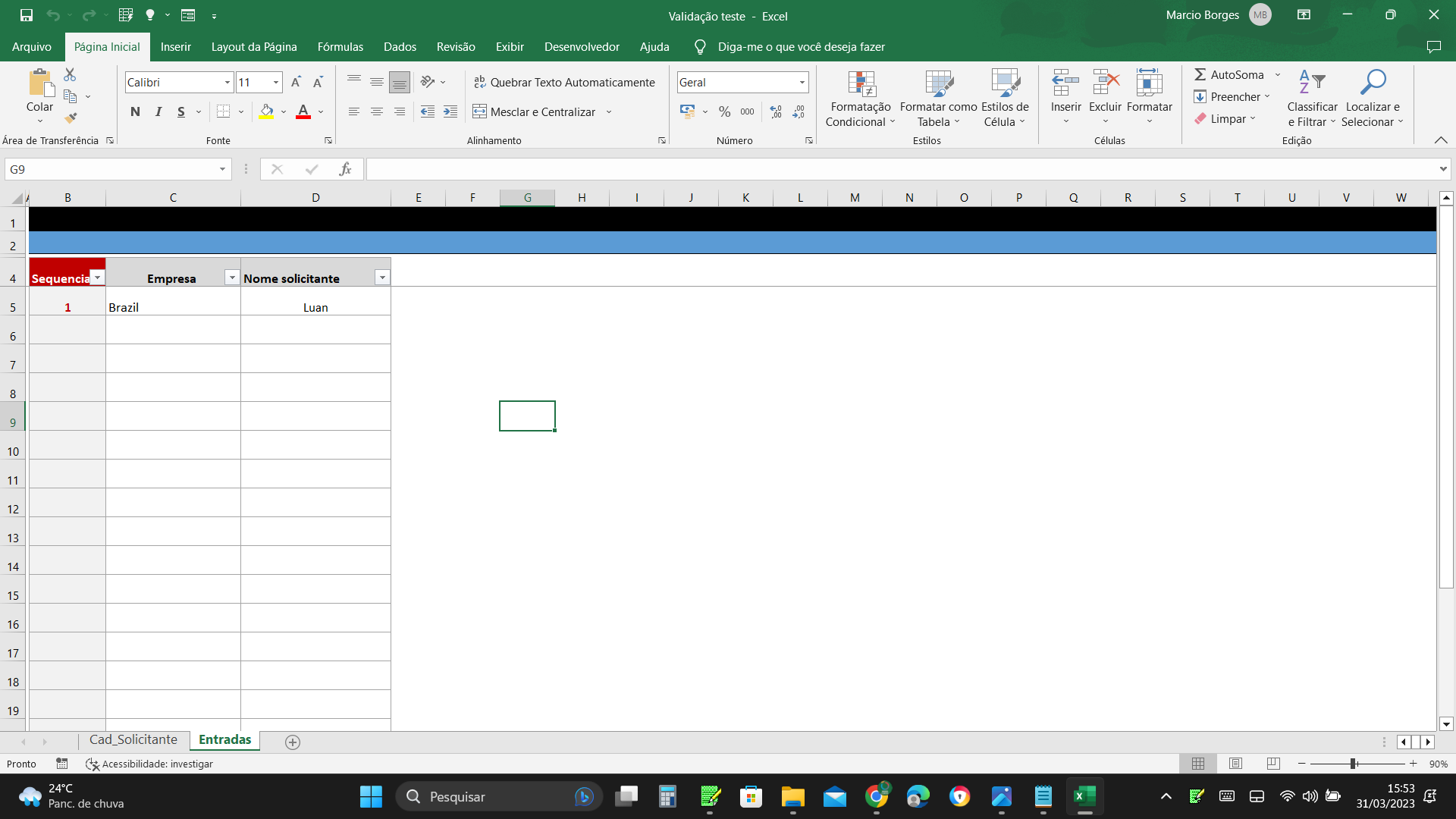Click the Limpar button

tap(1220, 118)
